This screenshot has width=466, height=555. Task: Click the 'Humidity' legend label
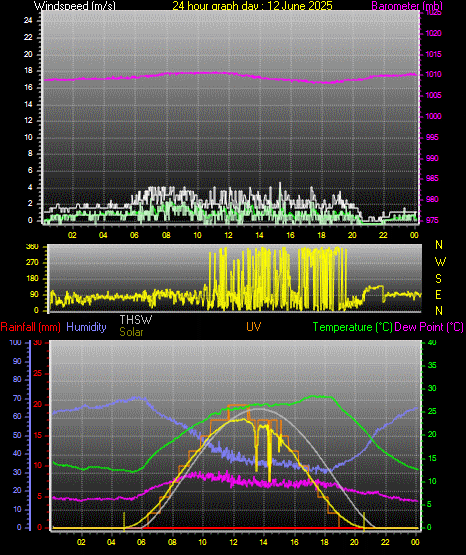[x=86, y=327]
